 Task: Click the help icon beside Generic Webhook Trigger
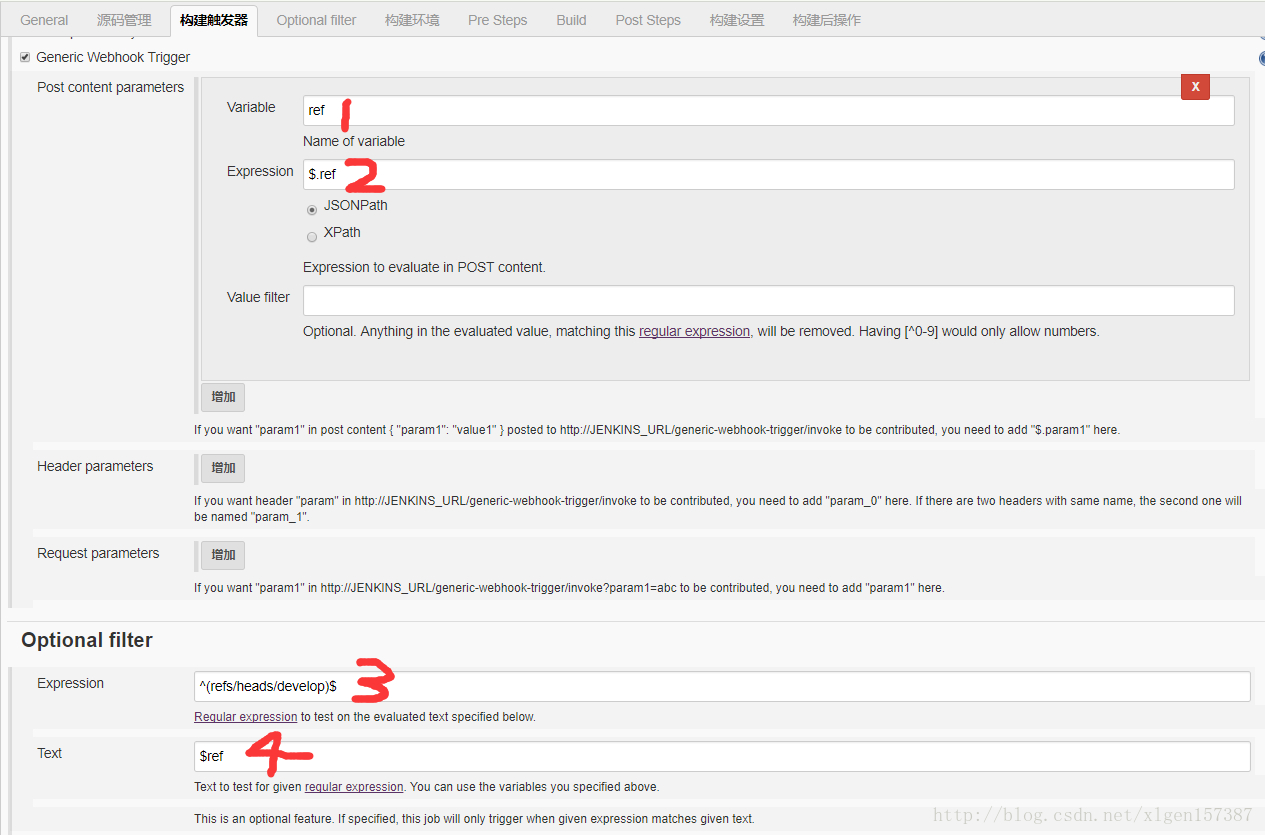click(1261, 58)
